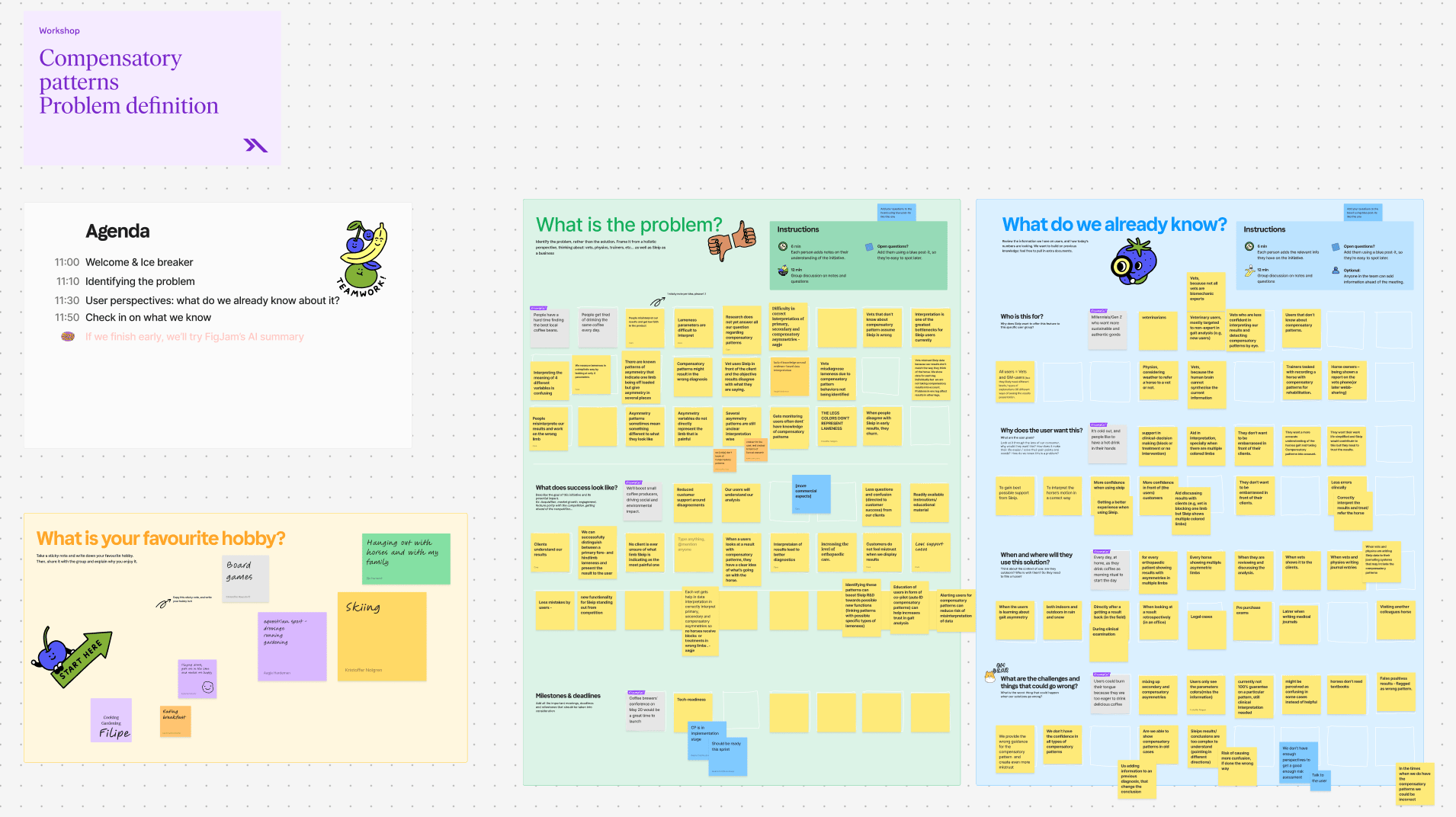The width and height of the screenshot is (1456, 817).
Task: Click 'When and where will they use this solution?' heading
Action: [x=1036, y=559]
